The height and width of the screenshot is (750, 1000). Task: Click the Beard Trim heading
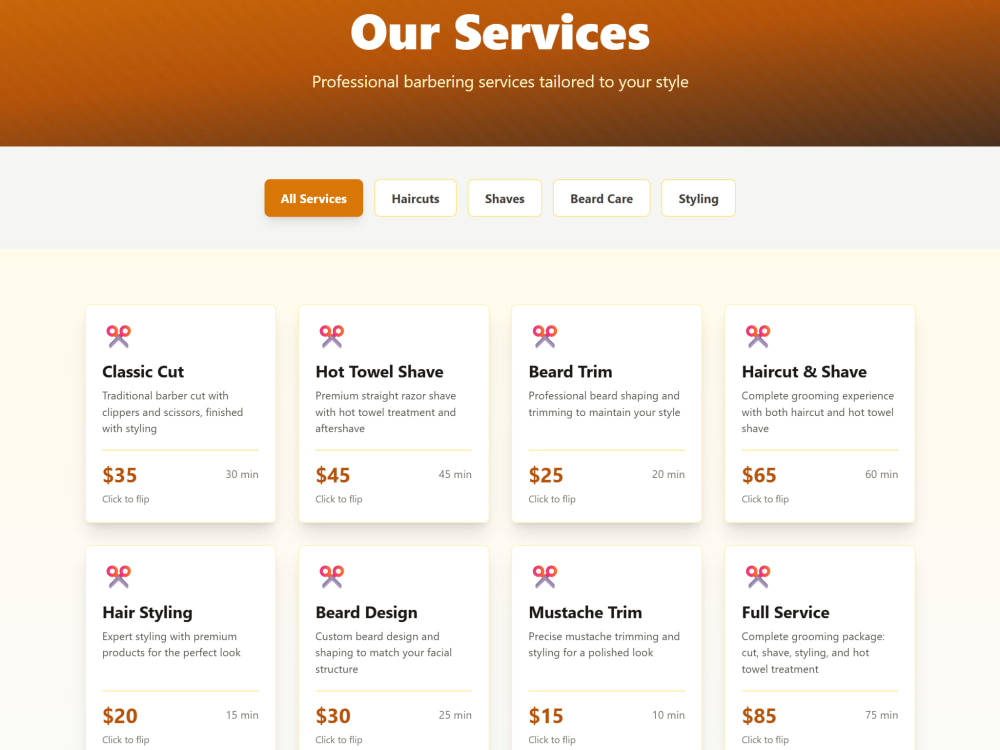570,372
